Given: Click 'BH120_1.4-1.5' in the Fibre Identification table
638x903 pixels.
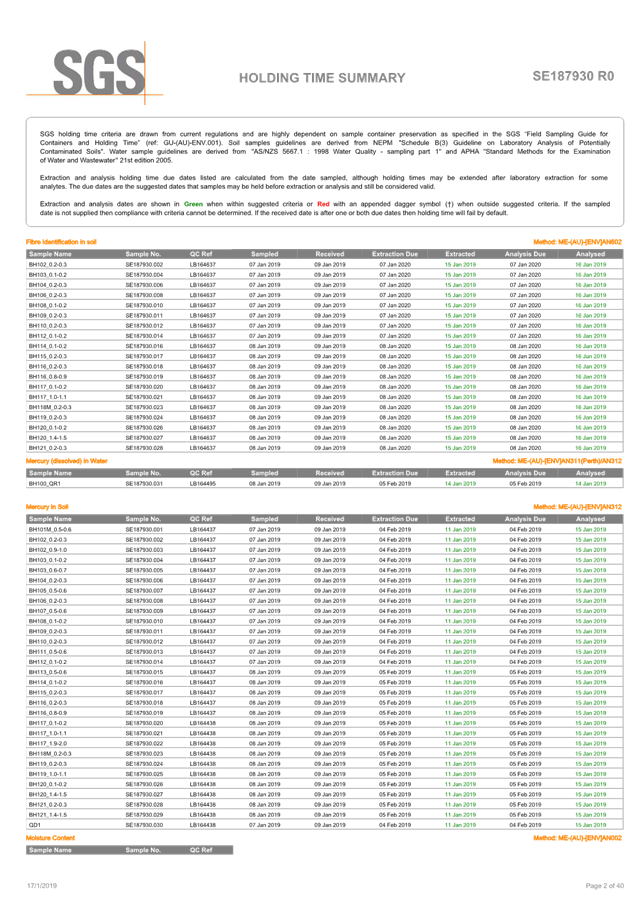Looking at the screenshot, I should pyautogui.click(x=48, y=438).
